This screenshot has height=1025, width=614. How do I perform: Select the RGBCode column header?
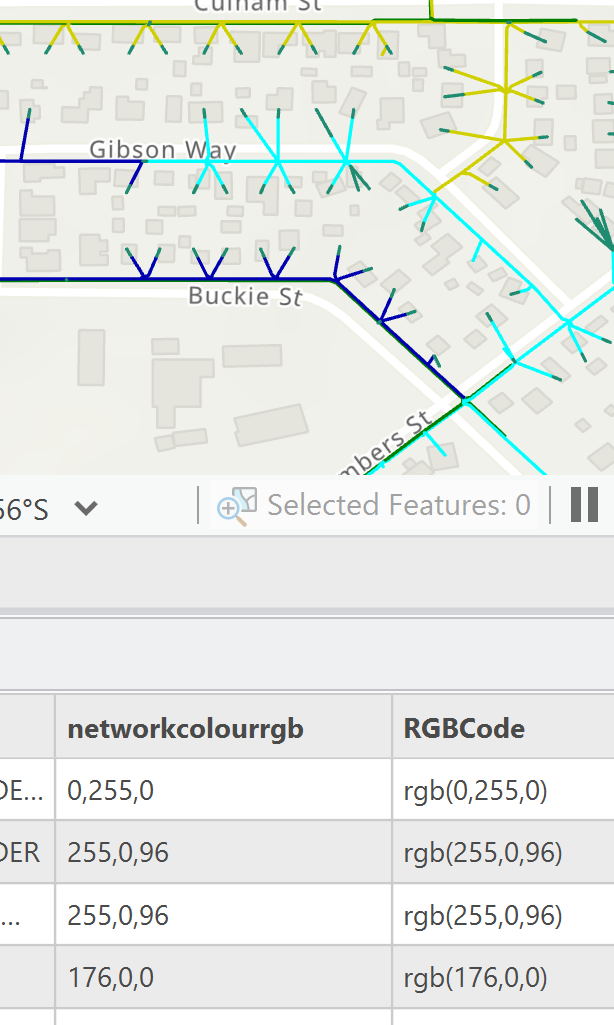[x=464, y=729]
